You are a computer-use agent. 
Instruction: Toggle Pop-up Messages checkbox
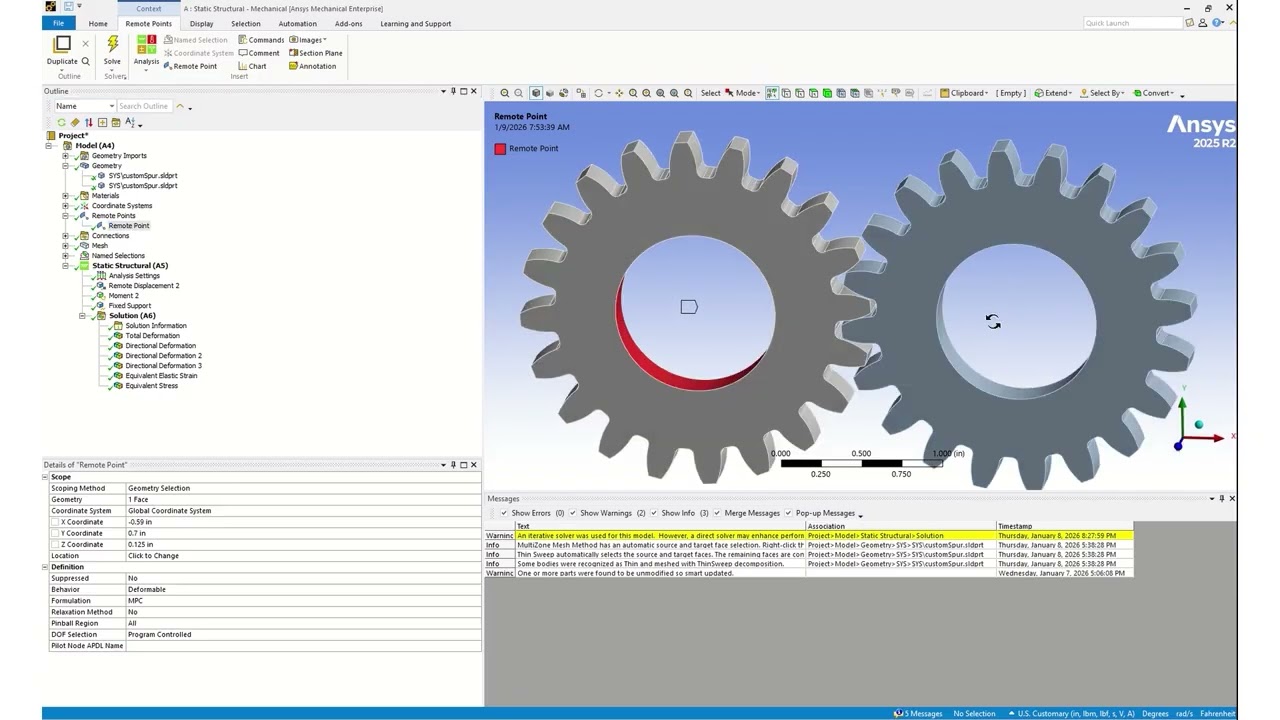pyautogui.click(x=788, y=513)
